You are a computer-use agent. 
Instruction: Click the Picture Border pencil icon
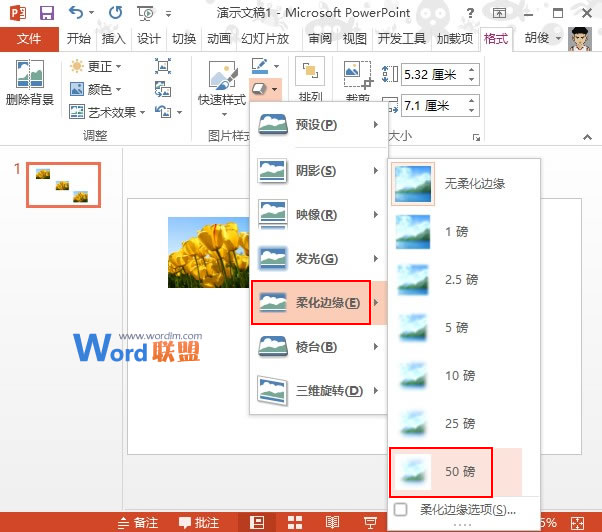[260, 66]
